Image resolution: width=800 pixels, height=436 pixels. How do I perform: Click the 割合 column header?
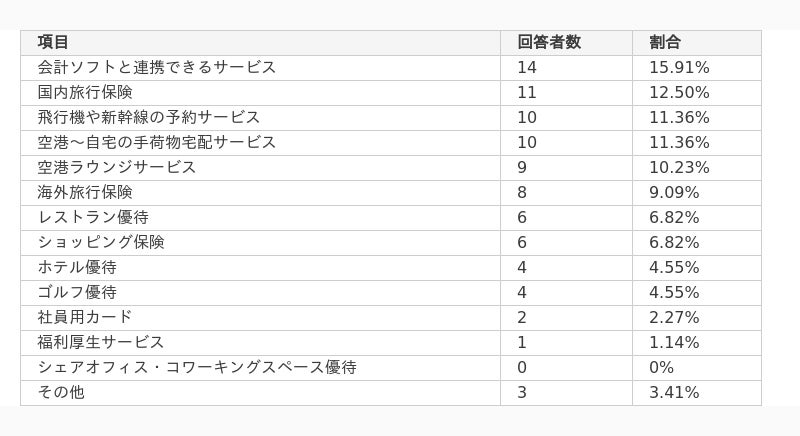click(x=697, y=43)
